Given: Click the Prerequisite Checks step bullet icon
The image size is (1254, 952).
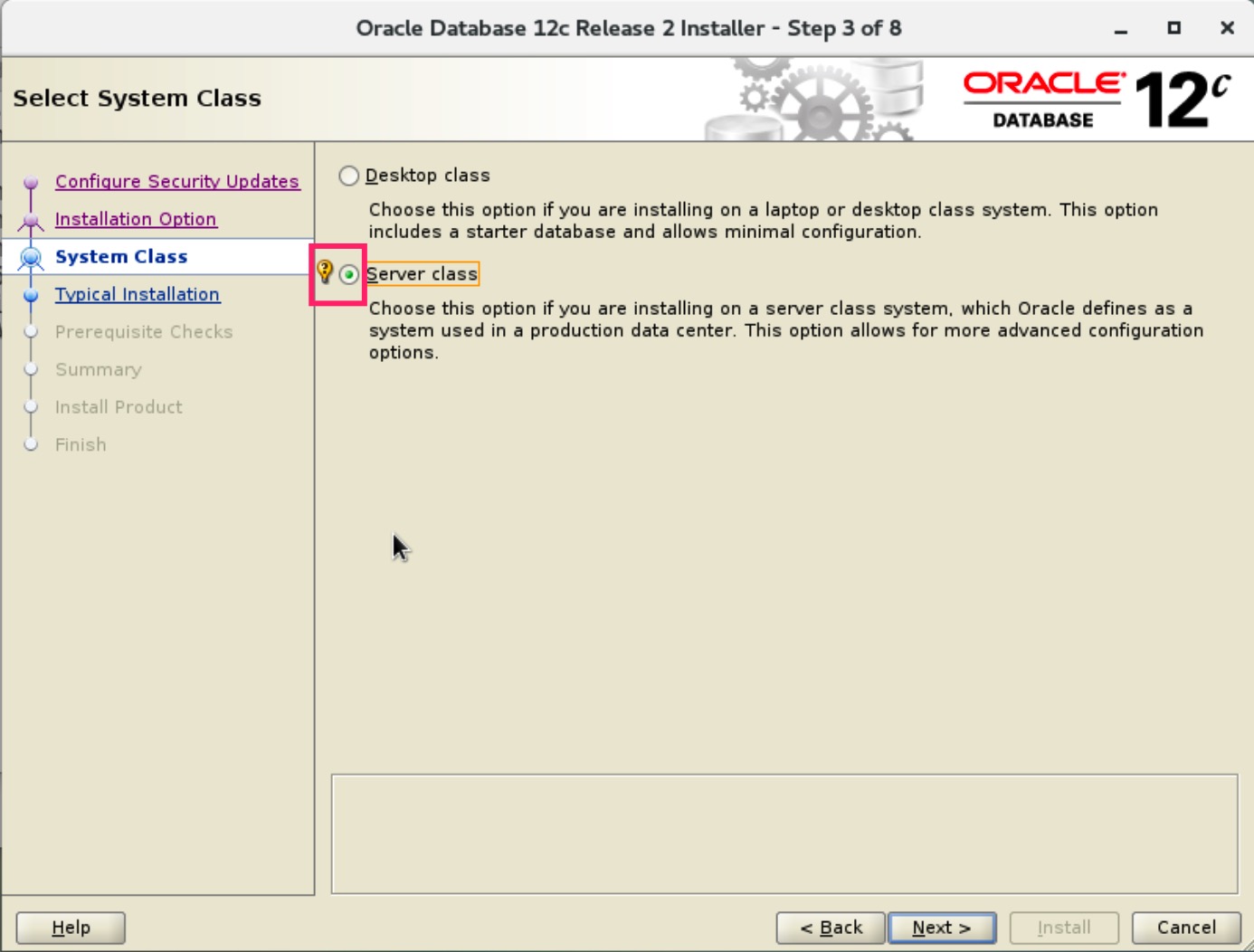Looking at the screenshot, I should click(x=31, y=332).
